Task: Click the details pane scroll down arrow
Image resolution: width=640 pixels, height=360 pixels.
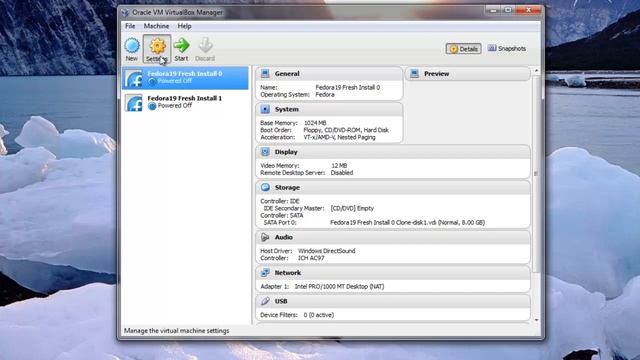Action: pos(537,320)
